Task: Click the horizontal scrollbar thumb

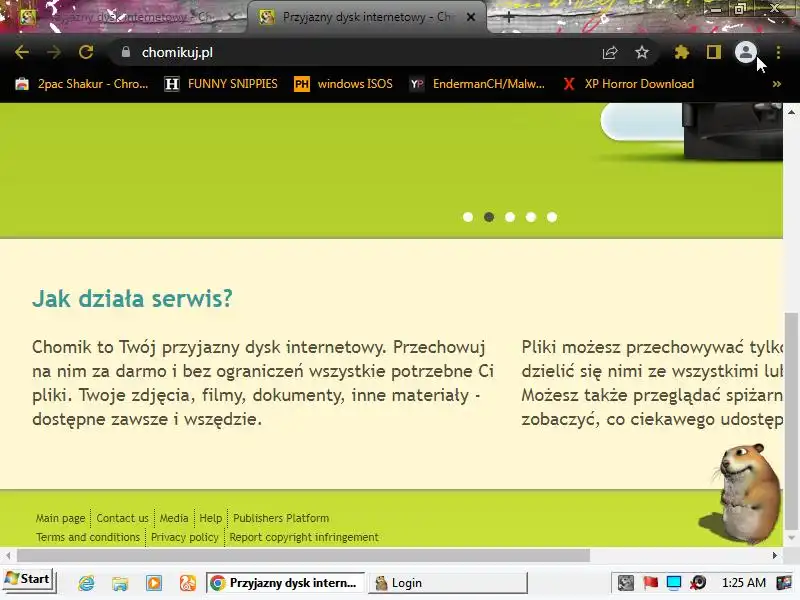Action: pyautogui.click(x=304, y=555)
